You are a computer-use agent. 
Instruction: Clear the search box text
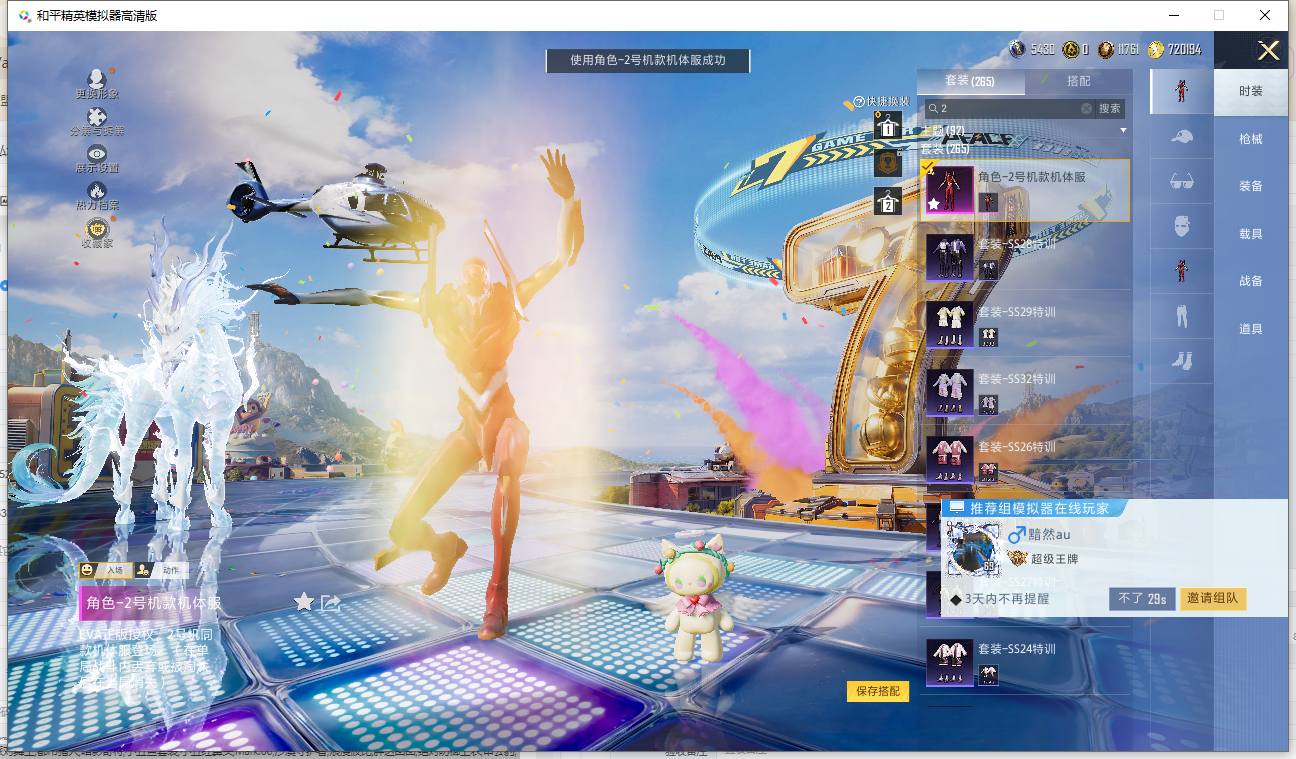(x=1086, y=108)
